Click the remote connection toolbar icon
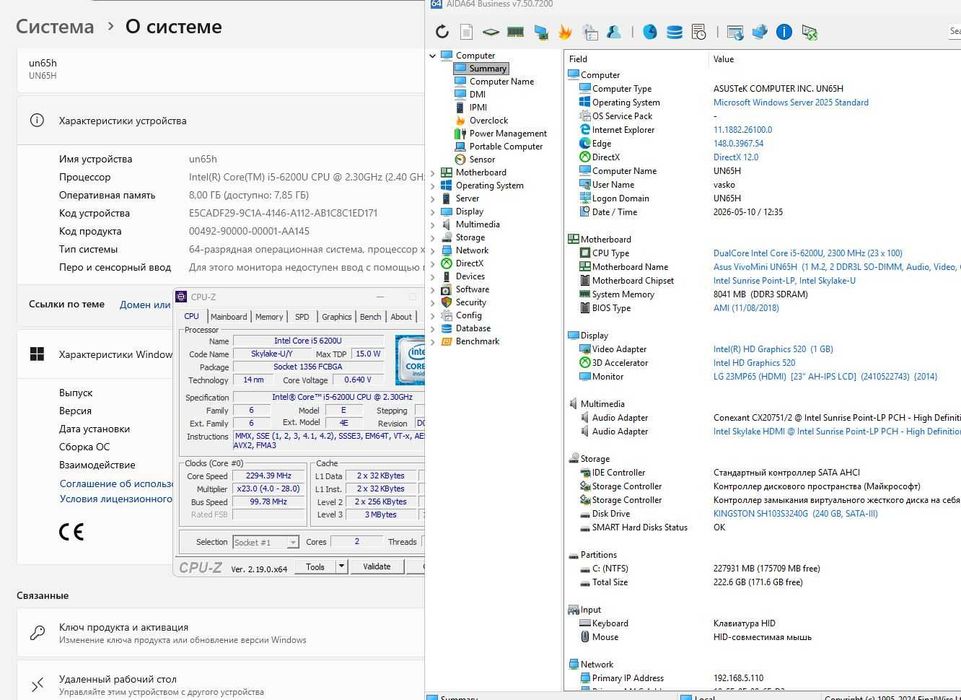The width and height of the screenshot is (961, 700). coord(809,32)
